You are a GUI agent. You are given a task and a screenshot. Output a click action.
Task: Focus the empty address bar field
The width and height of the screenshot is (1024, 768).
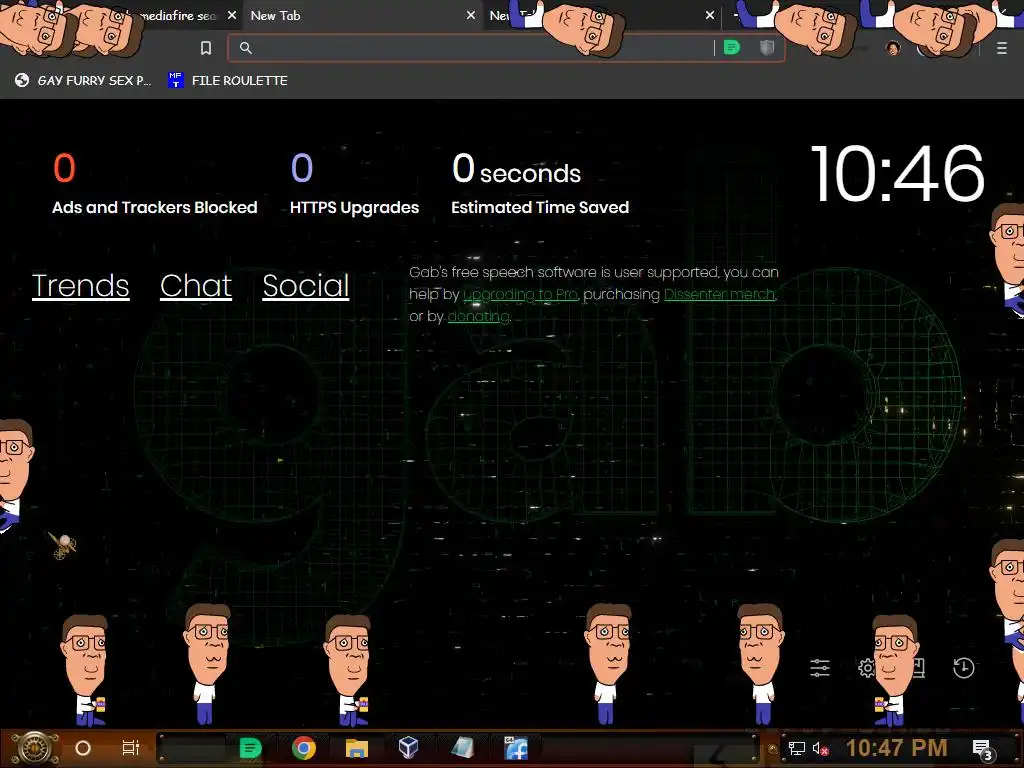[x=481, y=48]
